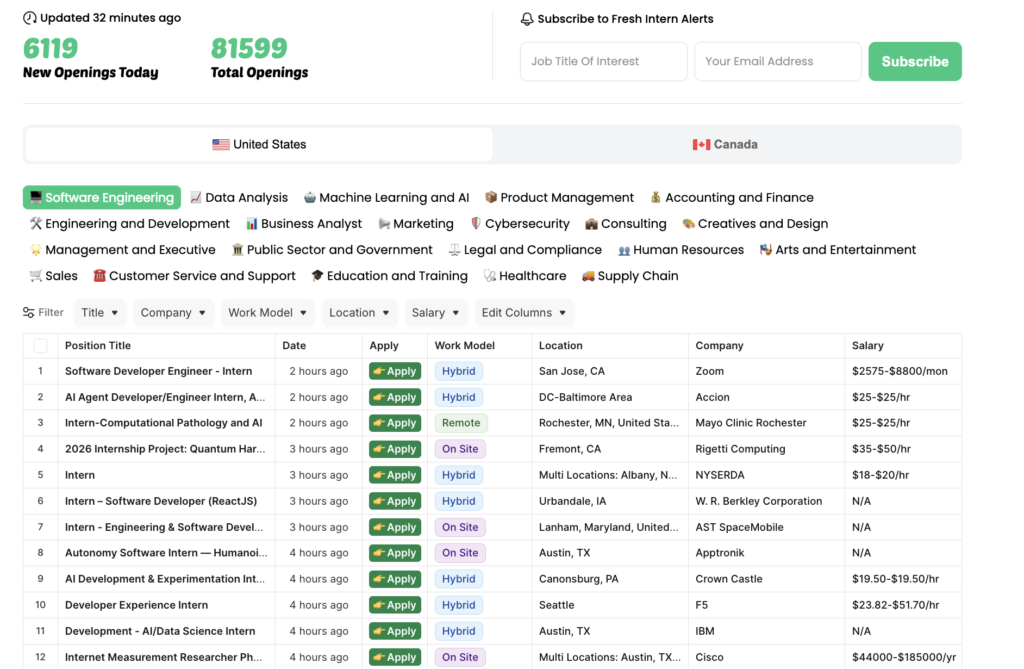The height and width of the screenshot is (669, 1024).
Task: Expand the Title filter dropdown
Action: 100,313
